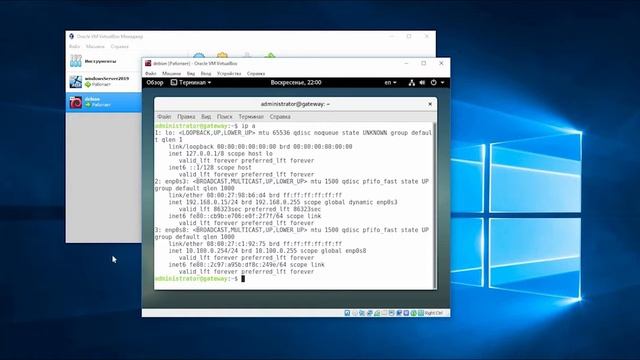Click Обзор activities button
640x360 pixels.
click(x=155, y=82)
